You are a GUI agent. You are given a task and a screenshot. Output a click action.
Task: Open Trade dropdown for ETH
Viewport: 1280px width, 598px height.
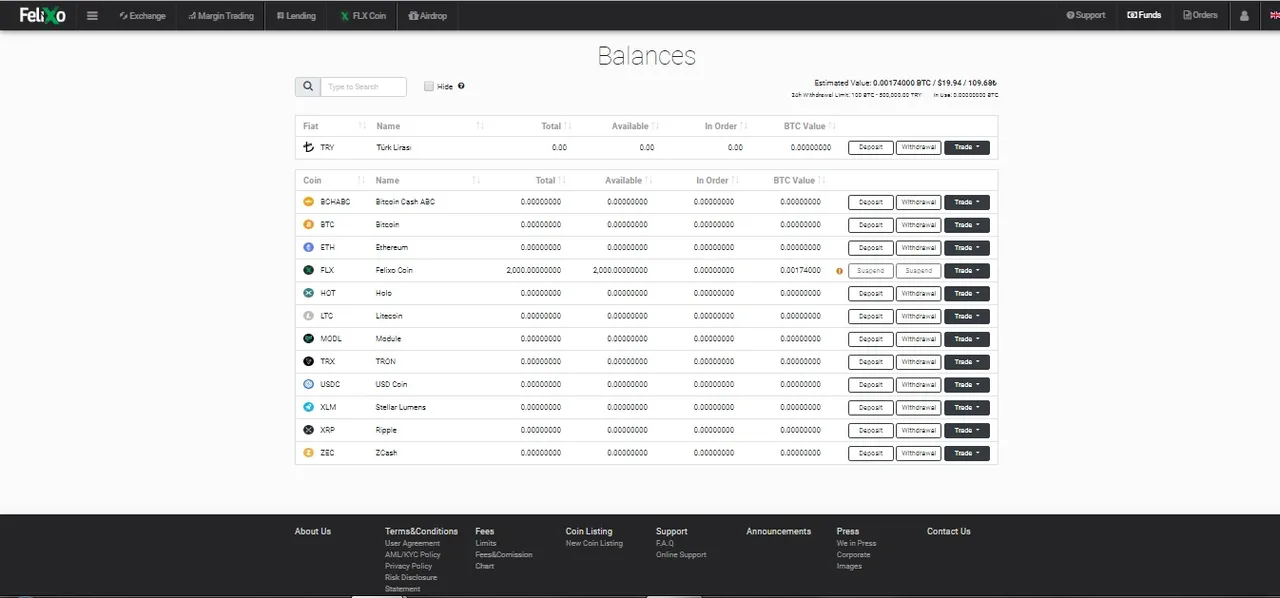[967, 248]
